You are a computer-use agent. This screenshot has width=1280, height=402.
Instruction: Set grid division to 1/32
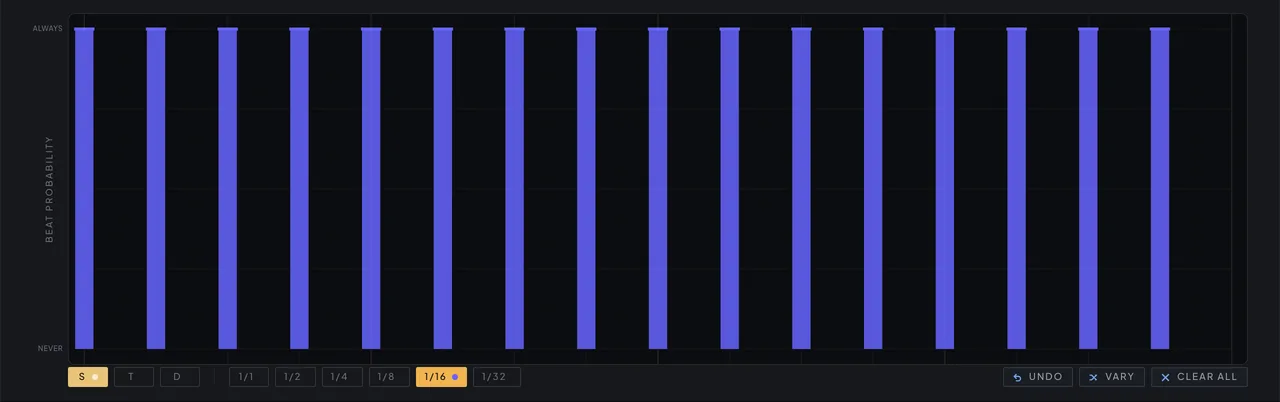click(496, 377)
